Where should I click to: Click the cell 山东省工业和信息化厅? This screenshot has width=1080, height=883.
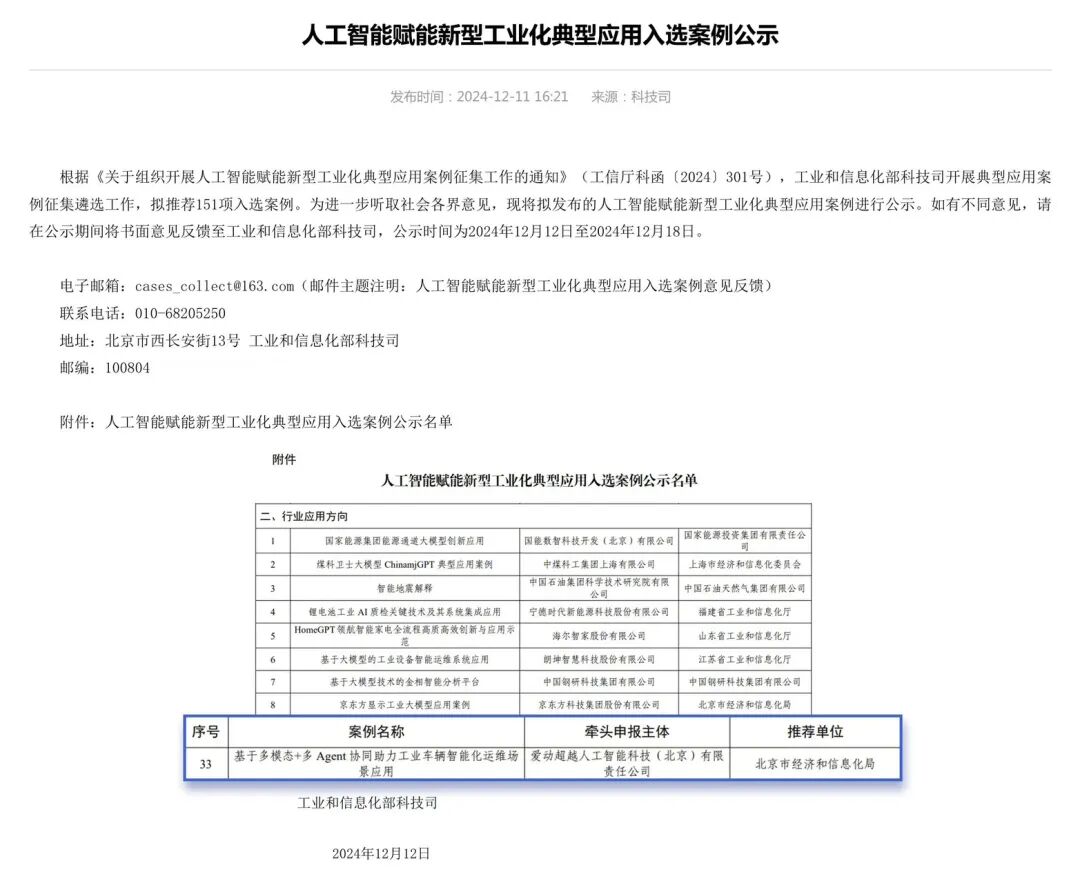(745, 636)
